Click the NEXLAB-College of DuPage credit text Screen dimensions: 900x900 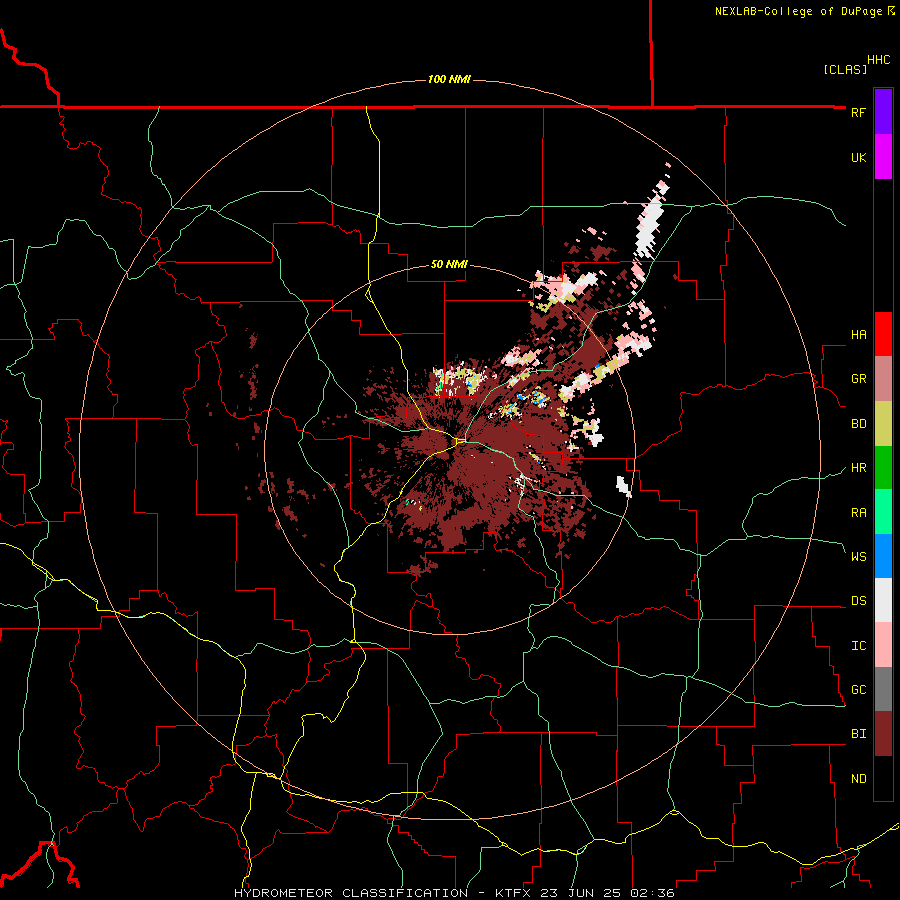coord(804,11)
